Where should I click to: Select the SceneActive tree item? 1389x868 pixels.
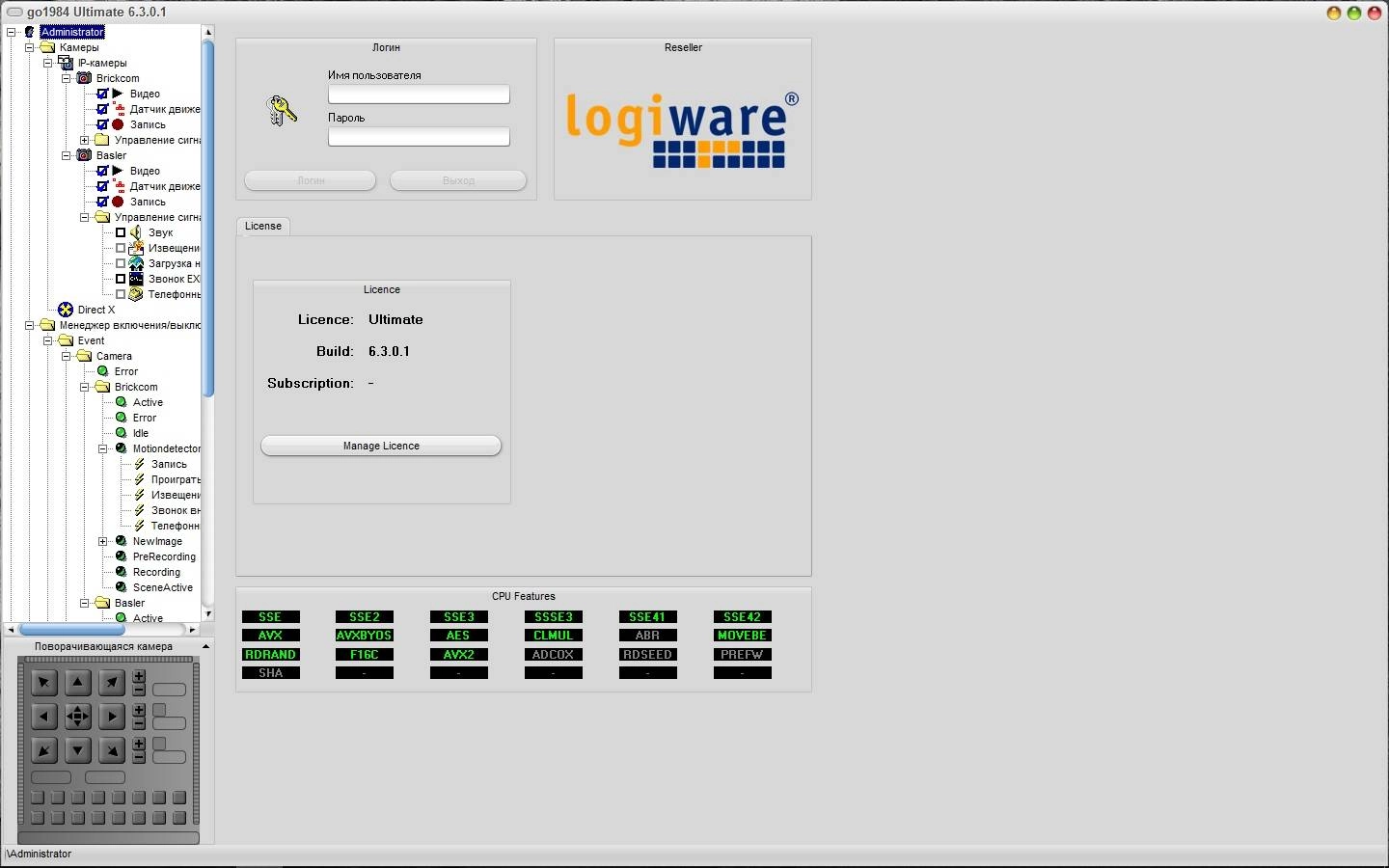point(163,587)
